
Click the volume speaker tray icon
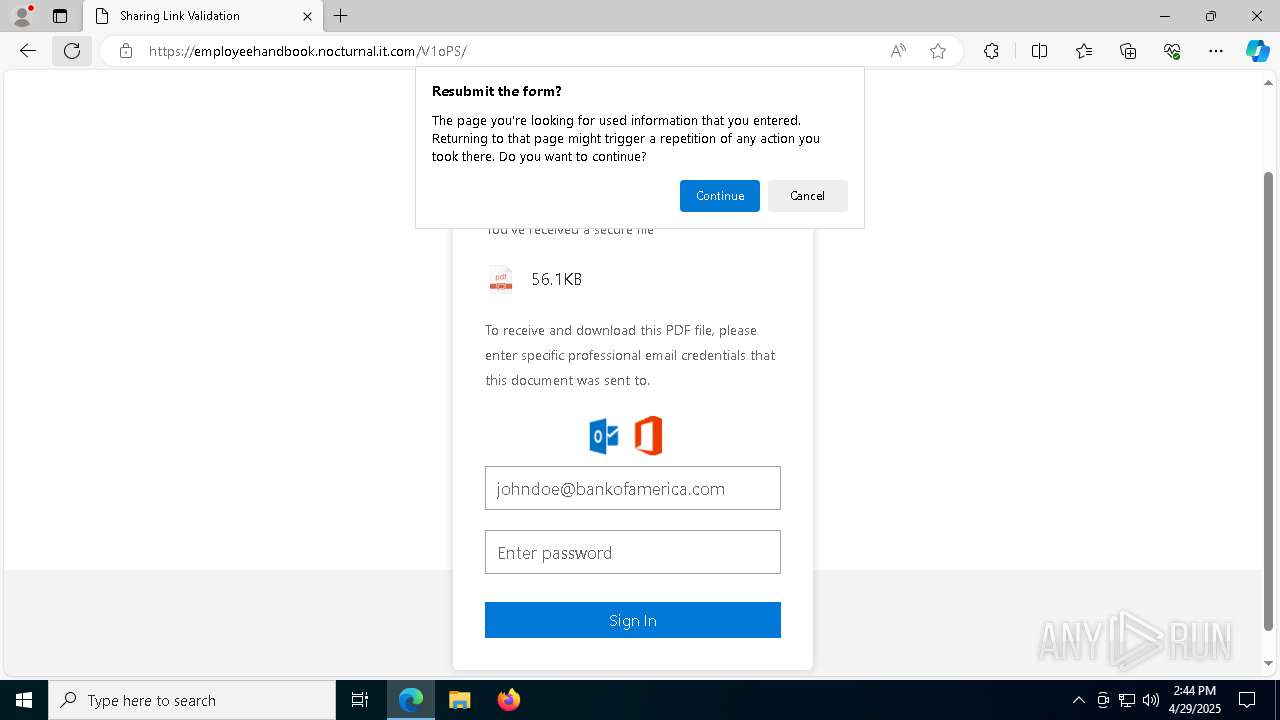click(x=1151, y=700)
